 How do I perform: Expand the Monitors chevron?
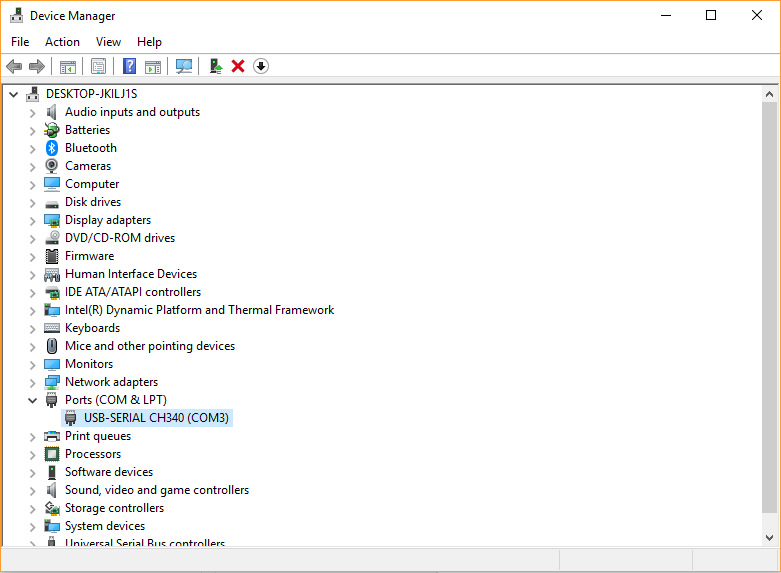pos(32,365)
